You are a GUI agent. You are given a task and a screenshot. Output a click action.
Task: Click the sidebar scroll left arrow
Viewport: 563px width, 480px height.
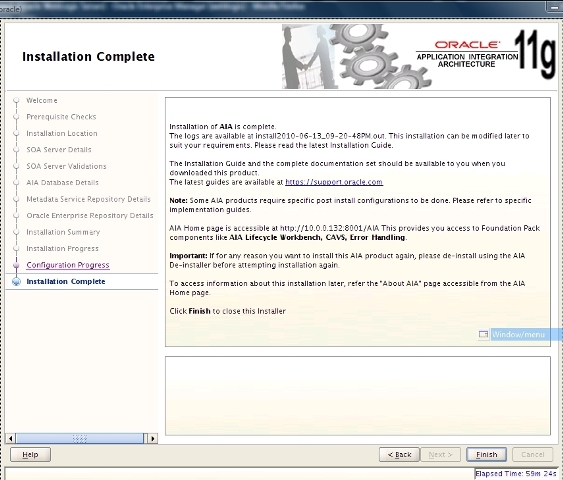click(x=10, y=438)
